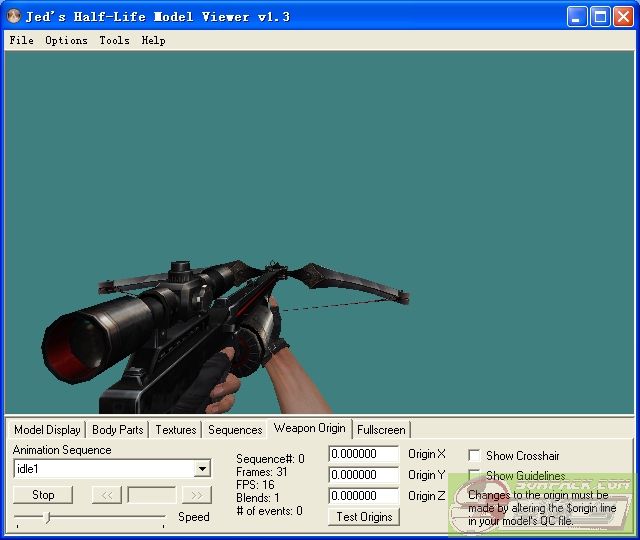Click the frame number field between the step buttons
640x540 pixels.
[152, 495]
